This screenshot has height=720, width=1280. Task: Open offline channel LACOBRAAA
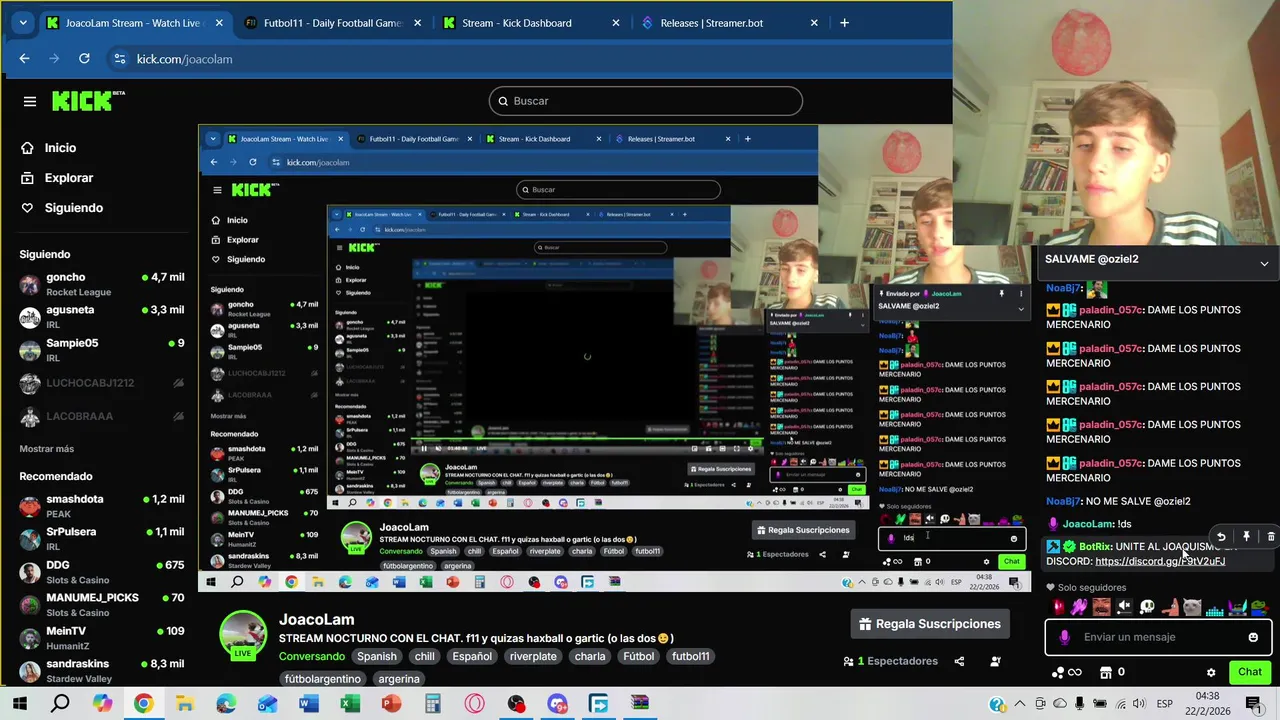coord(100,416)
